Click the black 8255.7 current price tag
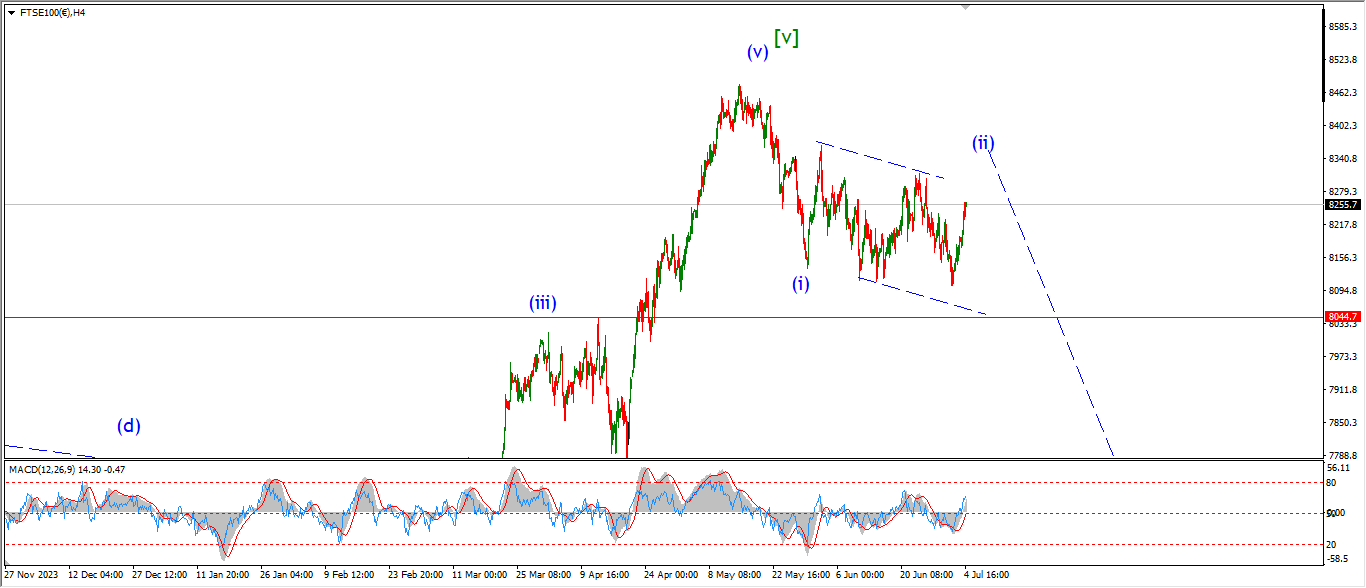 point(1343,204)
